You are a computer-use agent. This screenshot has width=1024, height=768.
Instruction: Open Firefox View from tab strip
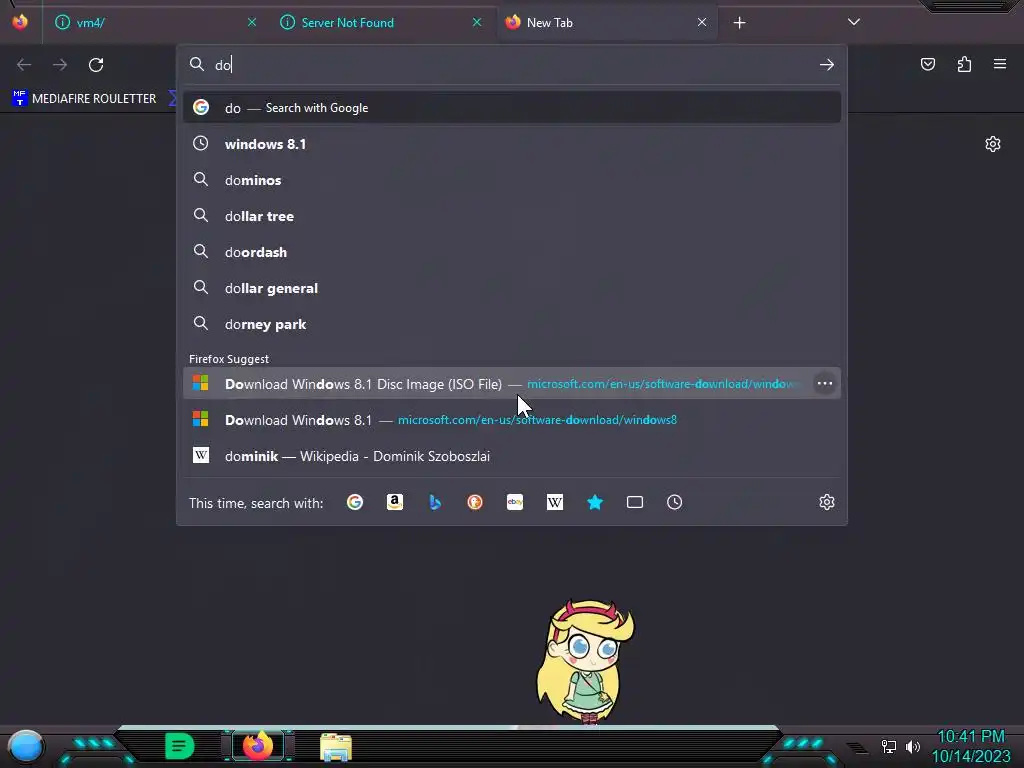click(x=20, y=22)
